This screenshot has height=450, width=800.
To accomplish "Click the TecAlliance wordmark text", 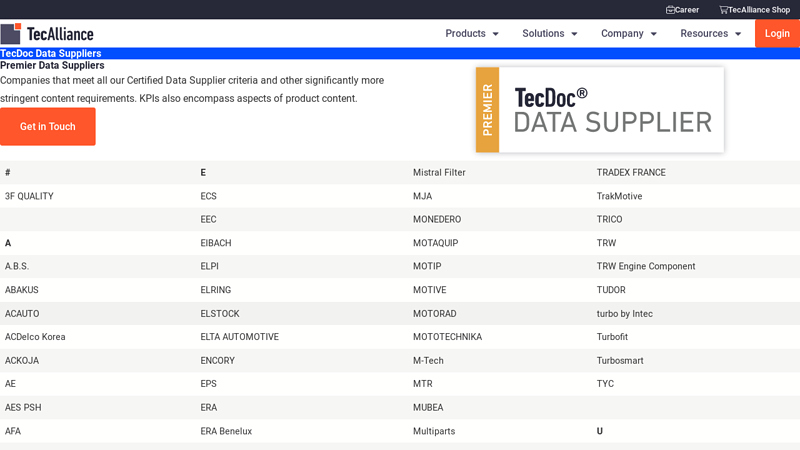I will (60, 34).
